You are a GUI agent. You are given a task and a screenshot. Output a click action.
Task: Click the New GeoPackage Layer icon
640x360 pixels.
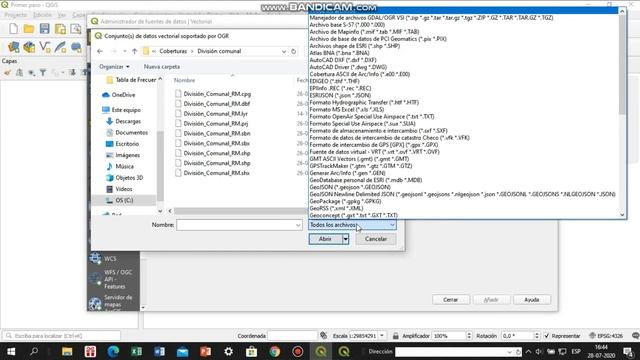(29, 47)
